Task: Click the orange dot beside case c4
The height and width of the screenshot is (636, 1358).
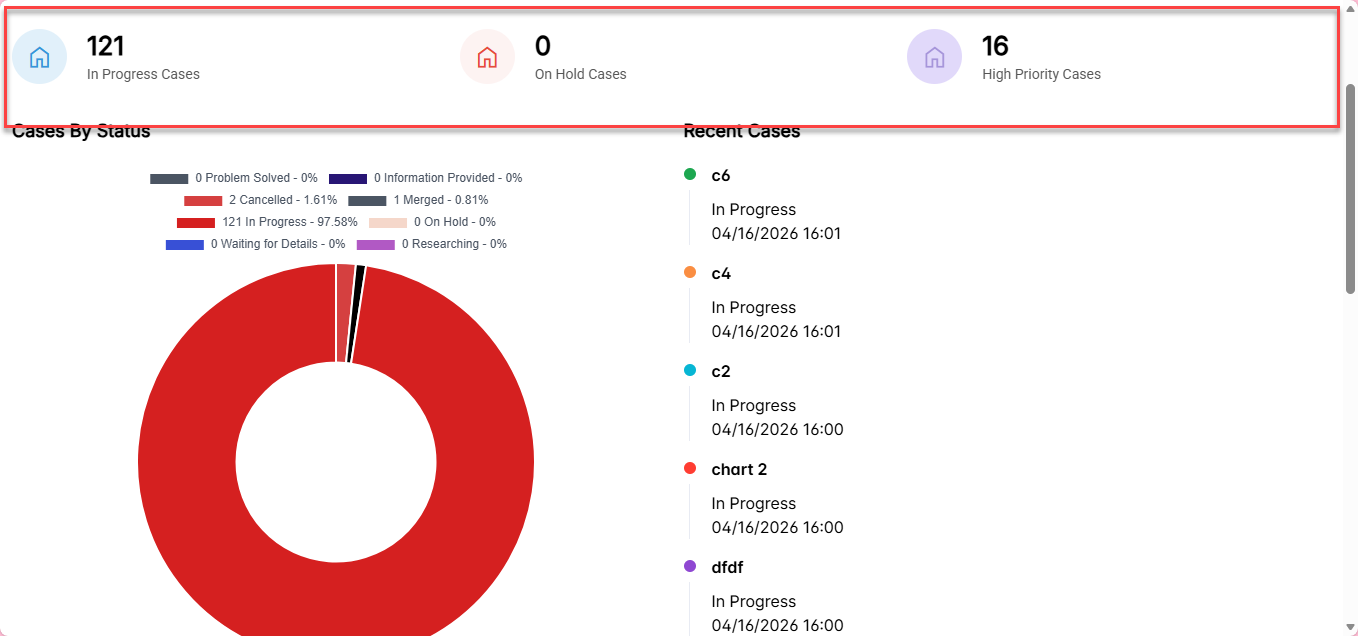Action: point(690,273)
